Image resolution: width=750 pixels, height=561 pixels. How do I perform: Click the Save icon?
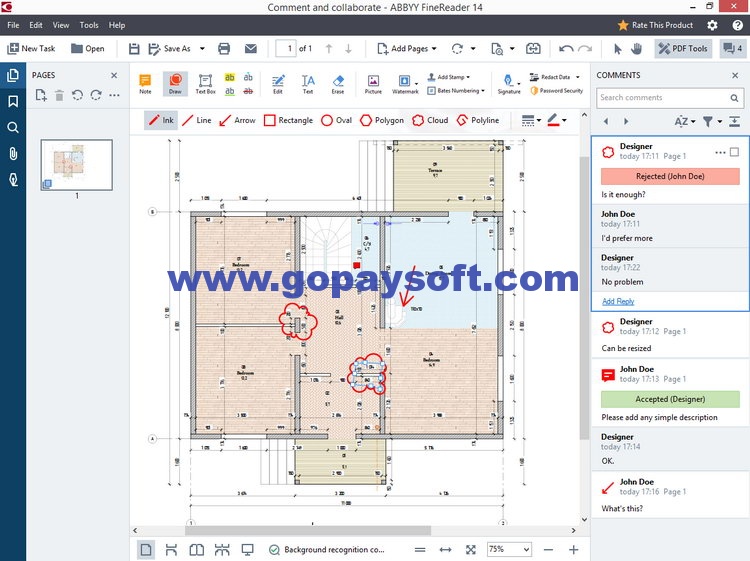tap(134, 49)
